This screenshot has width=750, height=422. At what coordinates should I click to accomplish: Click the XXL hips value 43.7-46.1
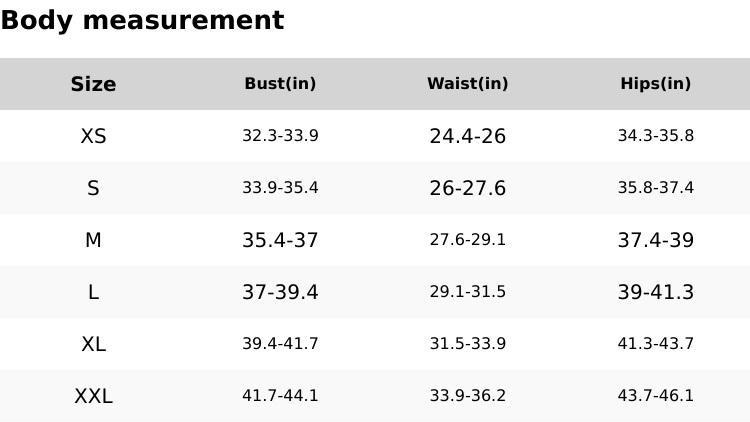click(x=656, y=396)
